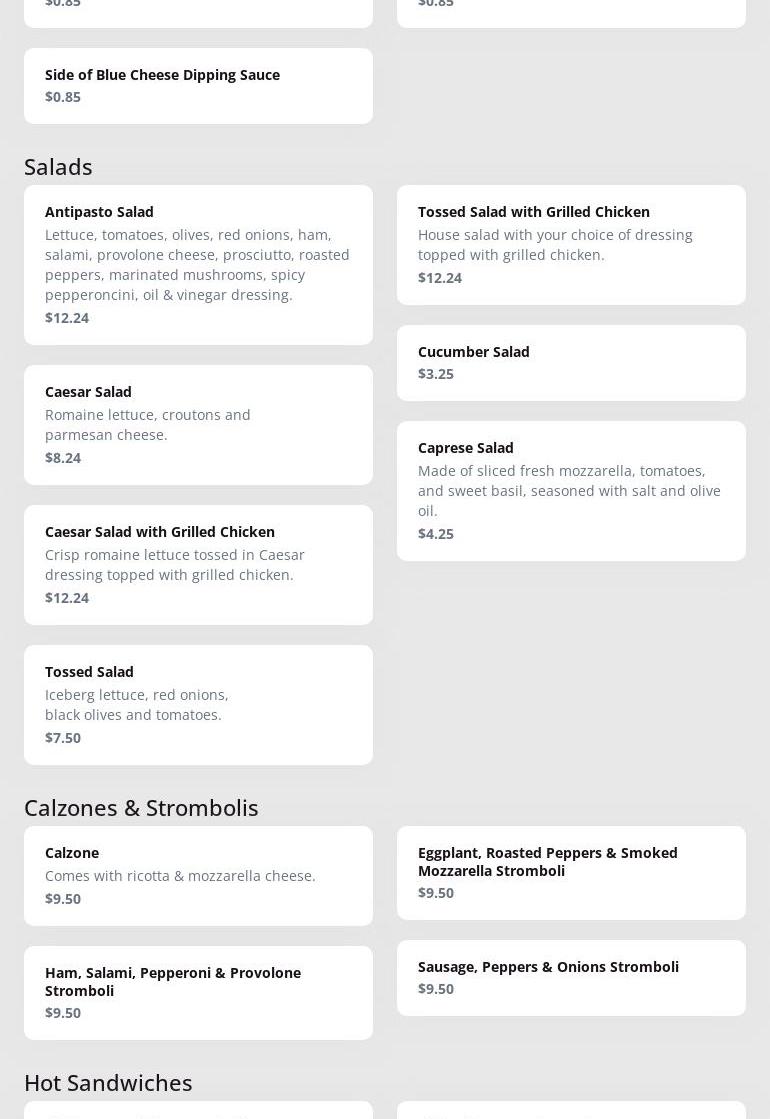
Task: Choose the Cucumber Salad item
Action: [474, 352]
